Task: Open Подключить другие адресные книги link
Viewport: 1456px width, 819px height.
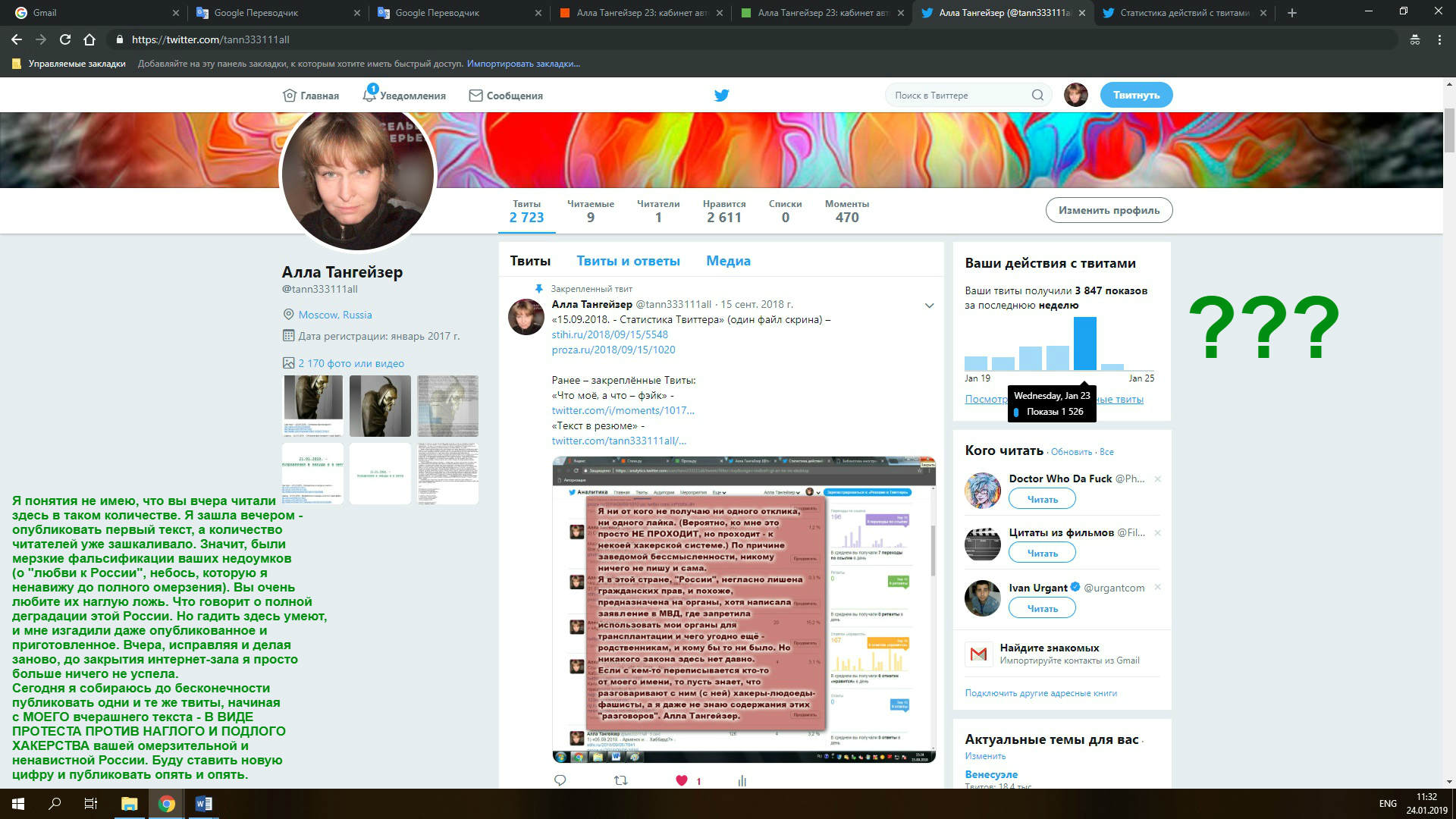Action: coord(1040,693)
